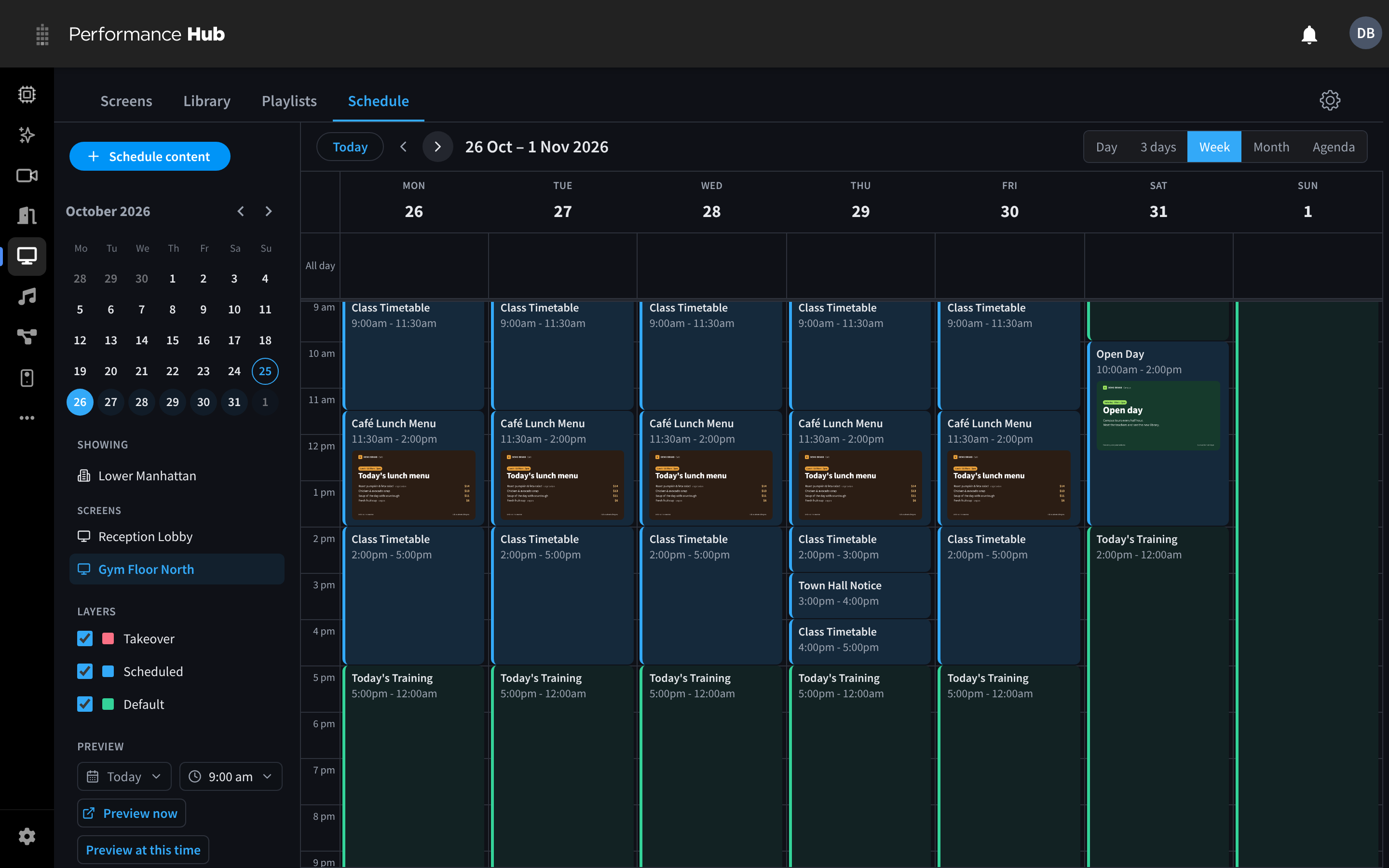Click Preview at this time button
The width and height of the screenshot is (1389, 868).
[x=143, y=850]
